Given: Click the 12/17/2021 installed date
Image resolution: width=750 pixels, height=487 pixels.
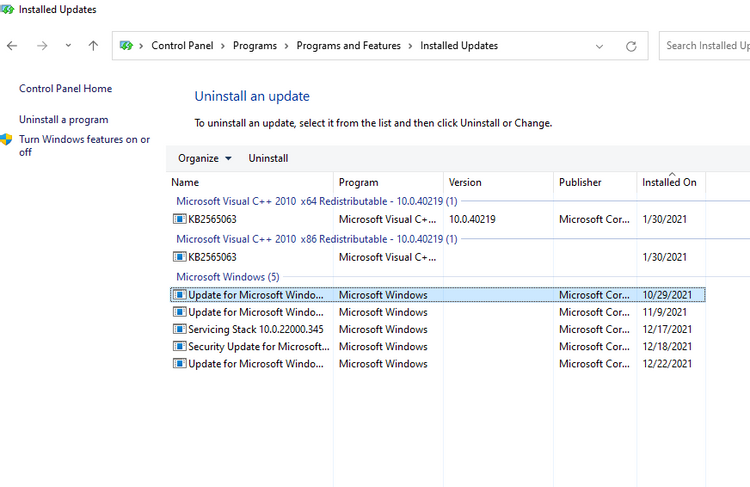Looking at the screenshot, I should tap(667, 329).
